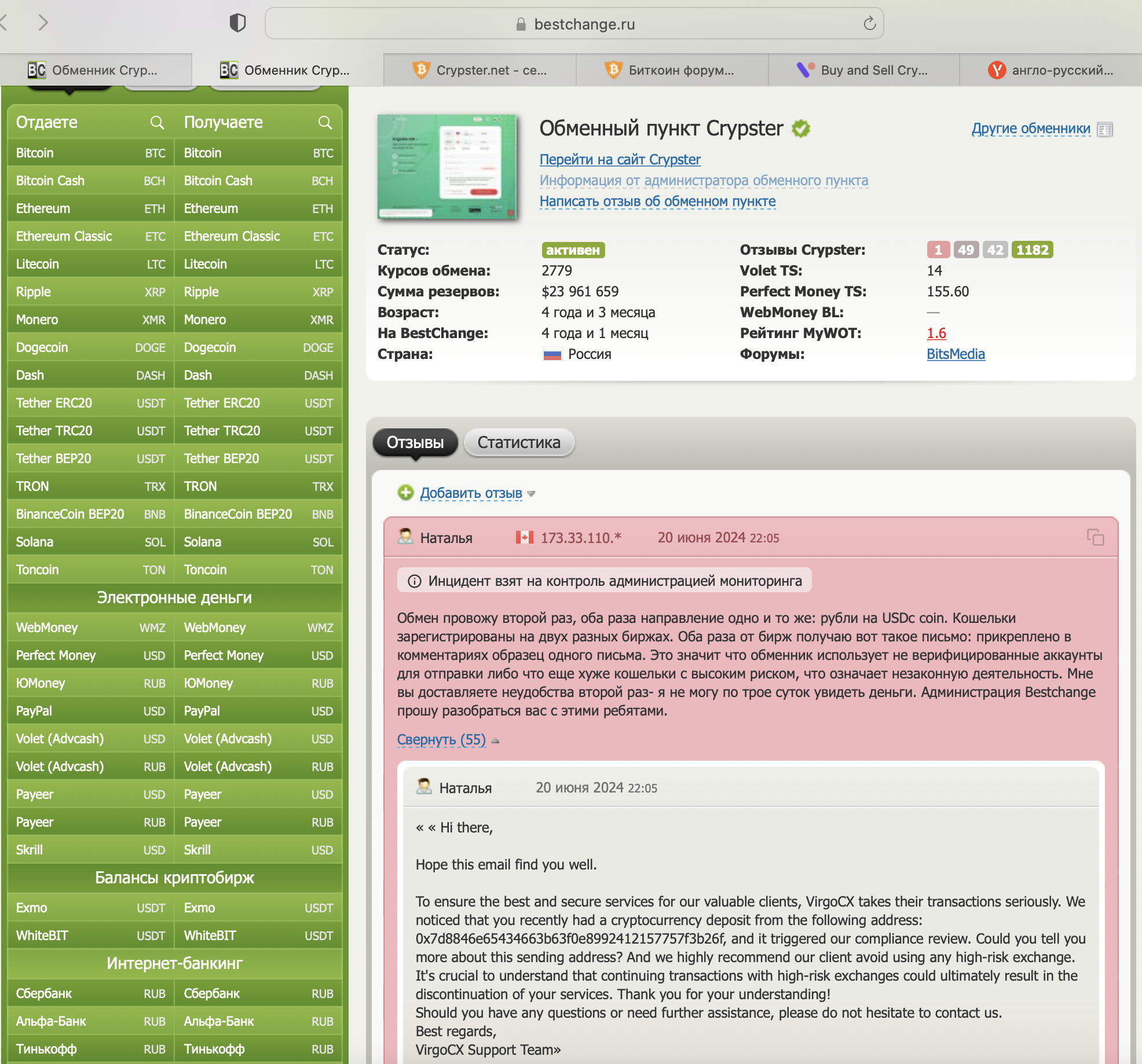This screenshot has height=1064, width=1142.
Task: Choose TRON TRX in the Отдаете column
Action: 91,486
